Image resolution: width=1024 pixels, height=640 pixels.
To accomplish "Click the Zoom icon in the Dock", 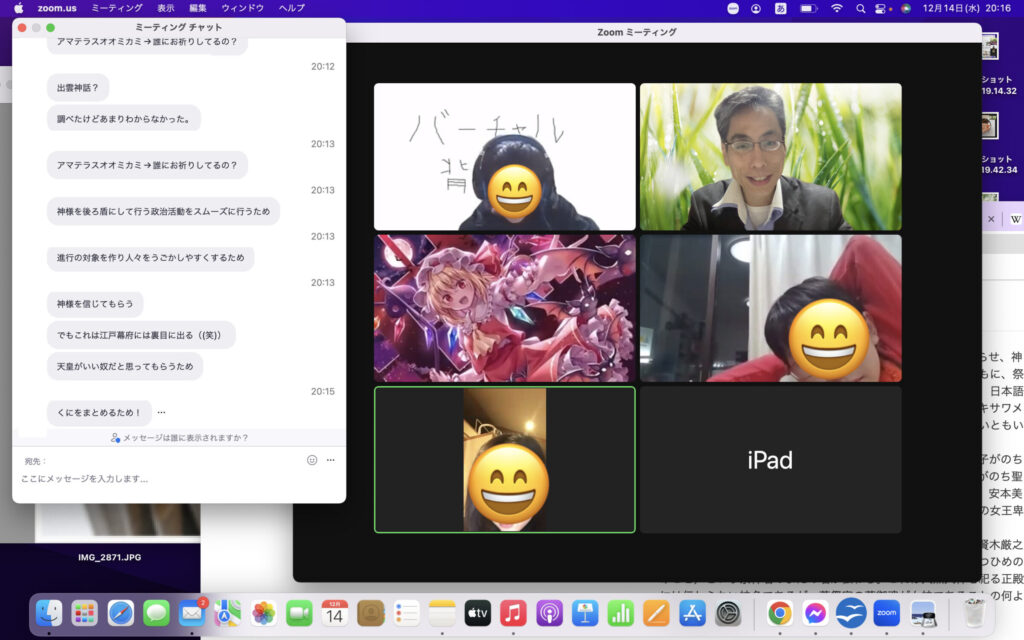I will coord(886,612).
